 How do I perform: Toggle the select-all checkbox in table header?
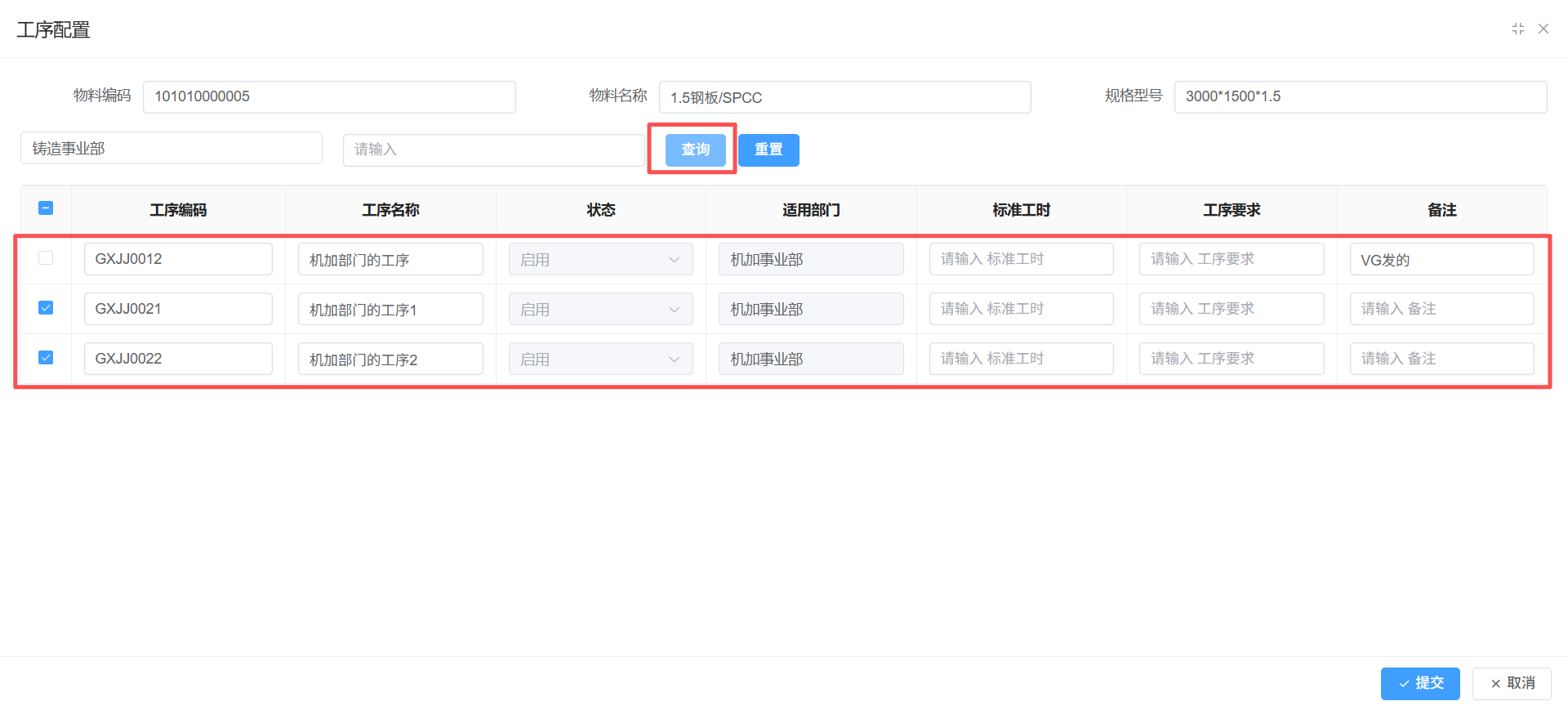(x=46, y=208)
